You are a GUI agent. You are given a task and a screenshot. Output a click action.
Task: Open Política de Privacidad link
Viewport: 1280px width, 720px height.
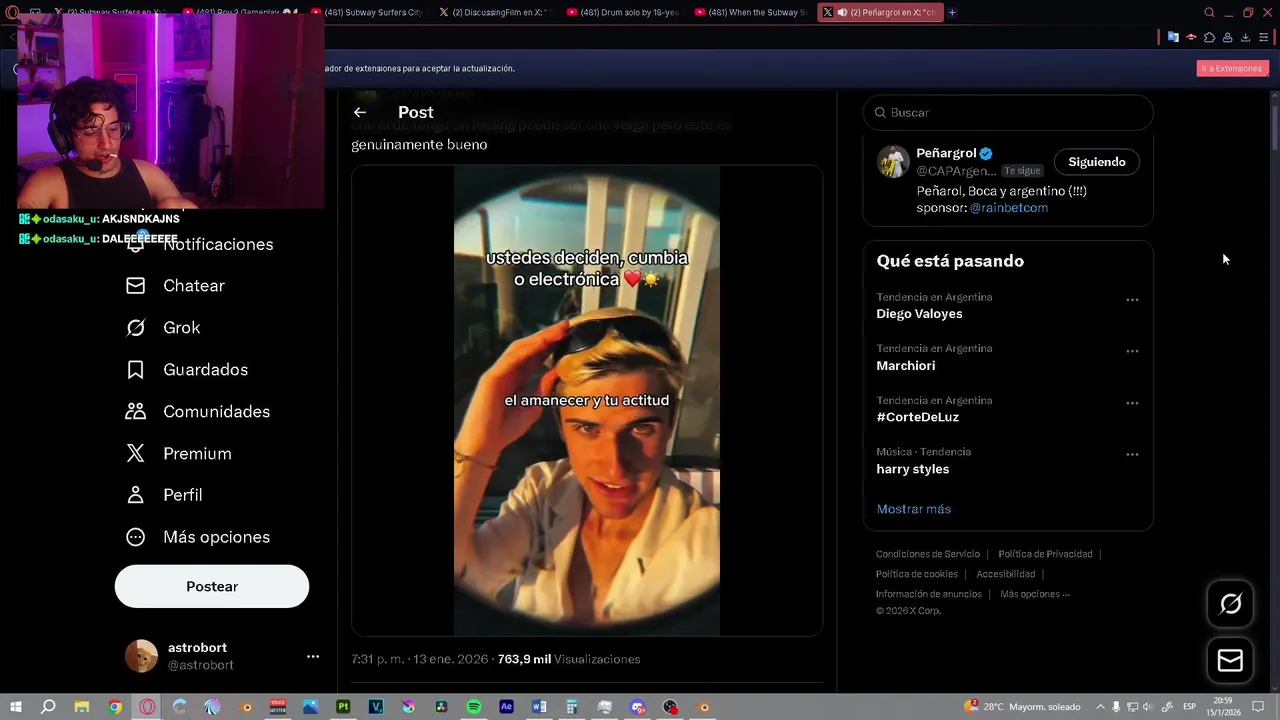click(1045, 554)
